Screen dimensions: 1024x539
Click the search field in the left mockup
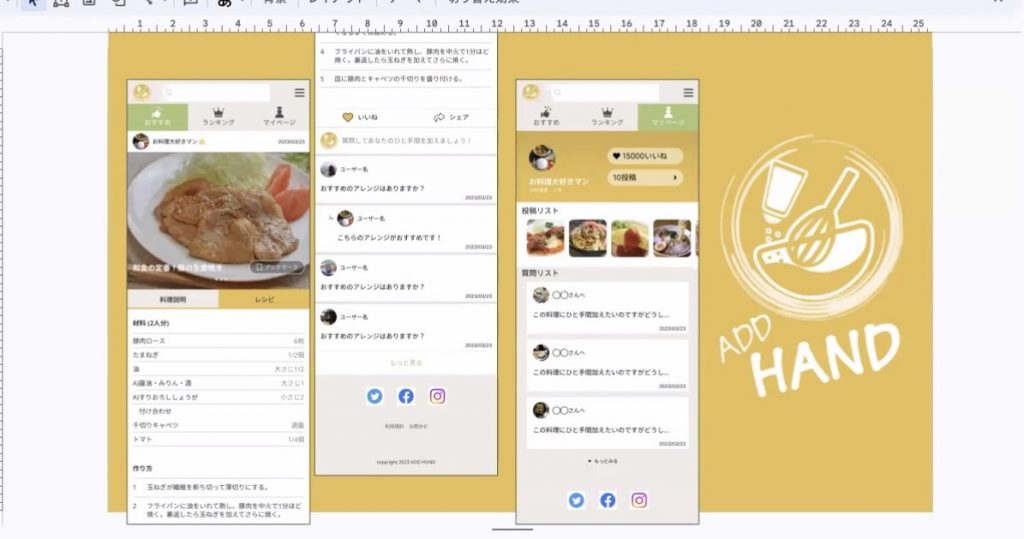point(215,93)
